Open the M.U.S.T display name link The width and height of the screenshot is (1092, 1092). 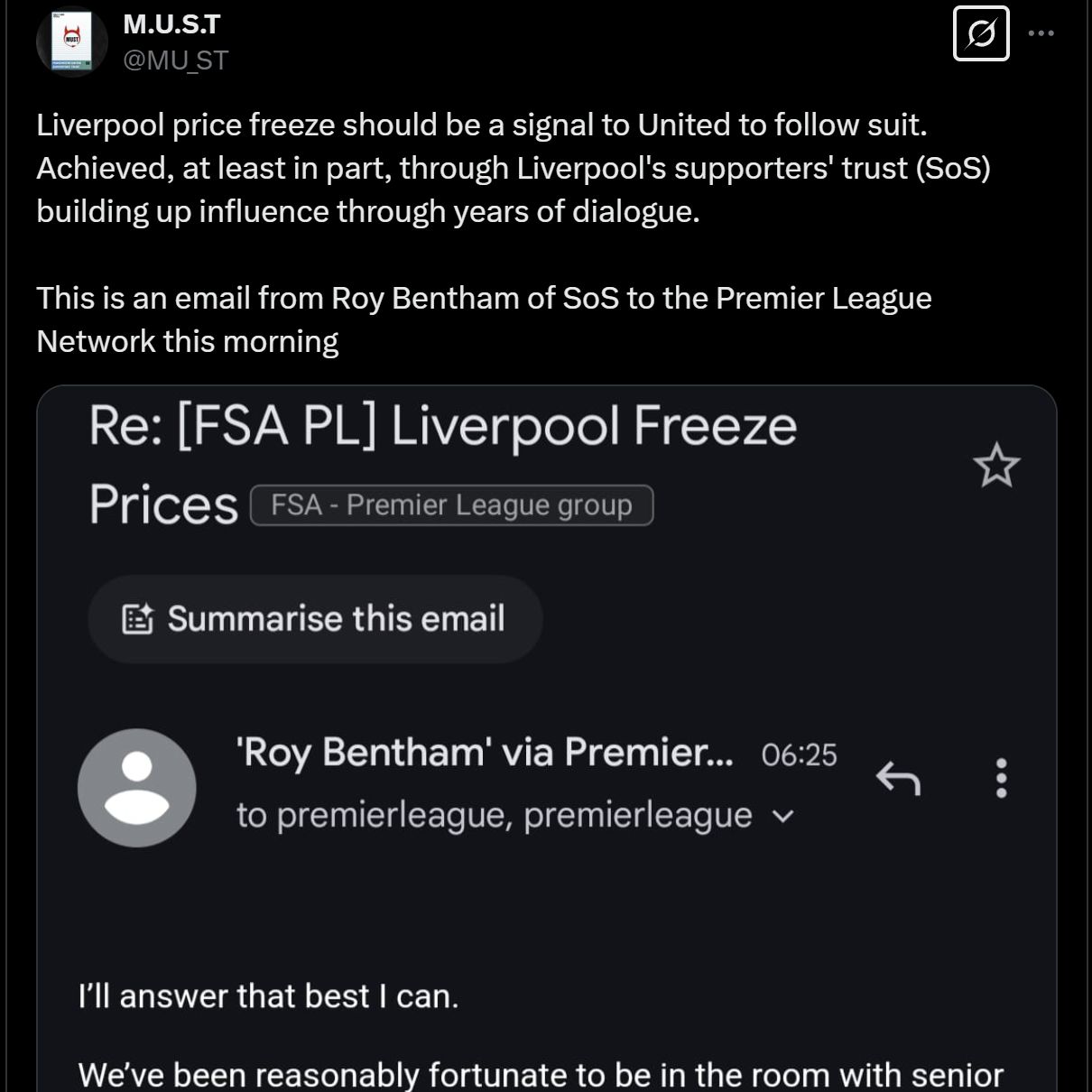[x=171, y=24]
